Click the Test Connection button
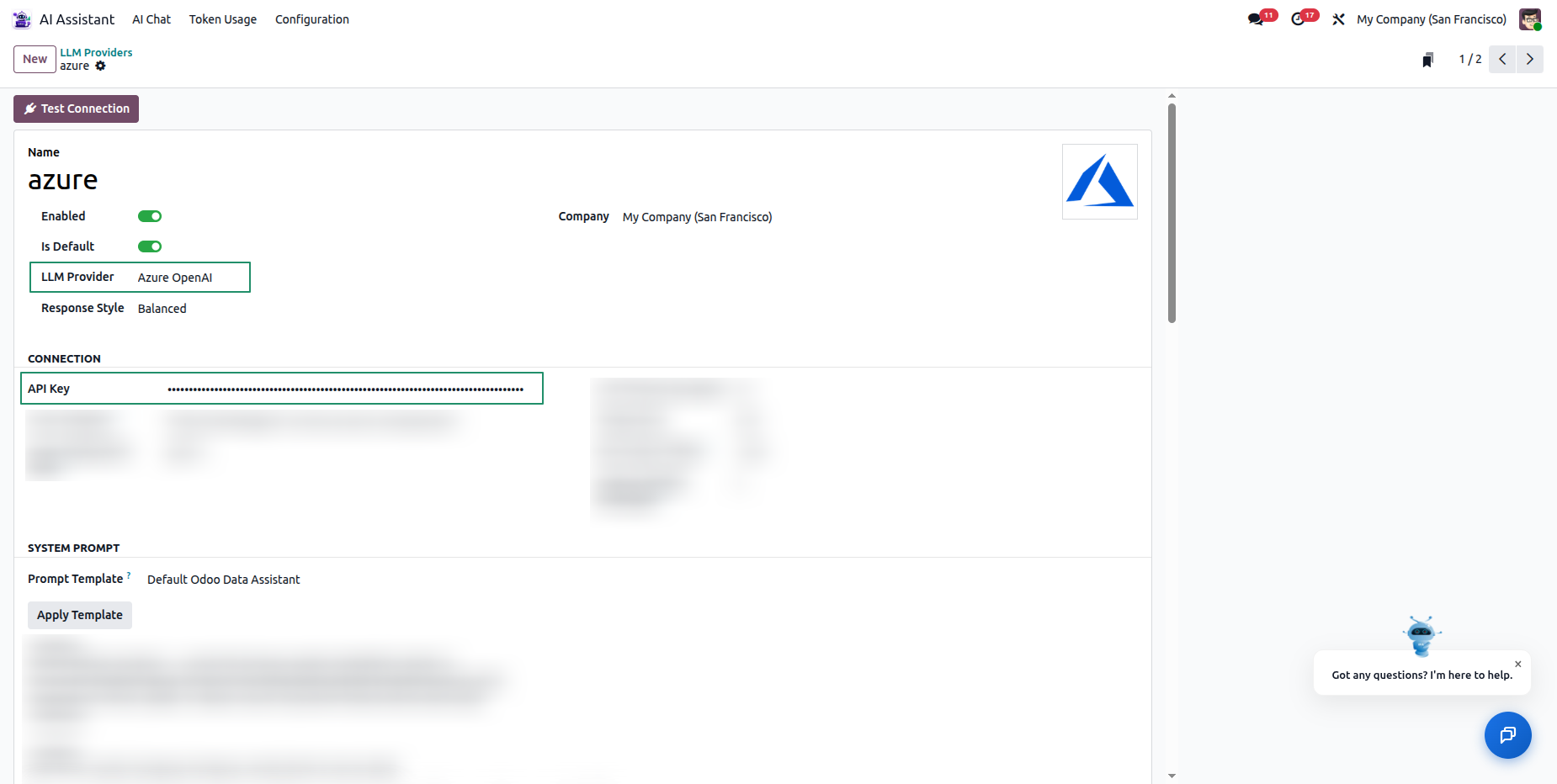 [x=76, y=109]
